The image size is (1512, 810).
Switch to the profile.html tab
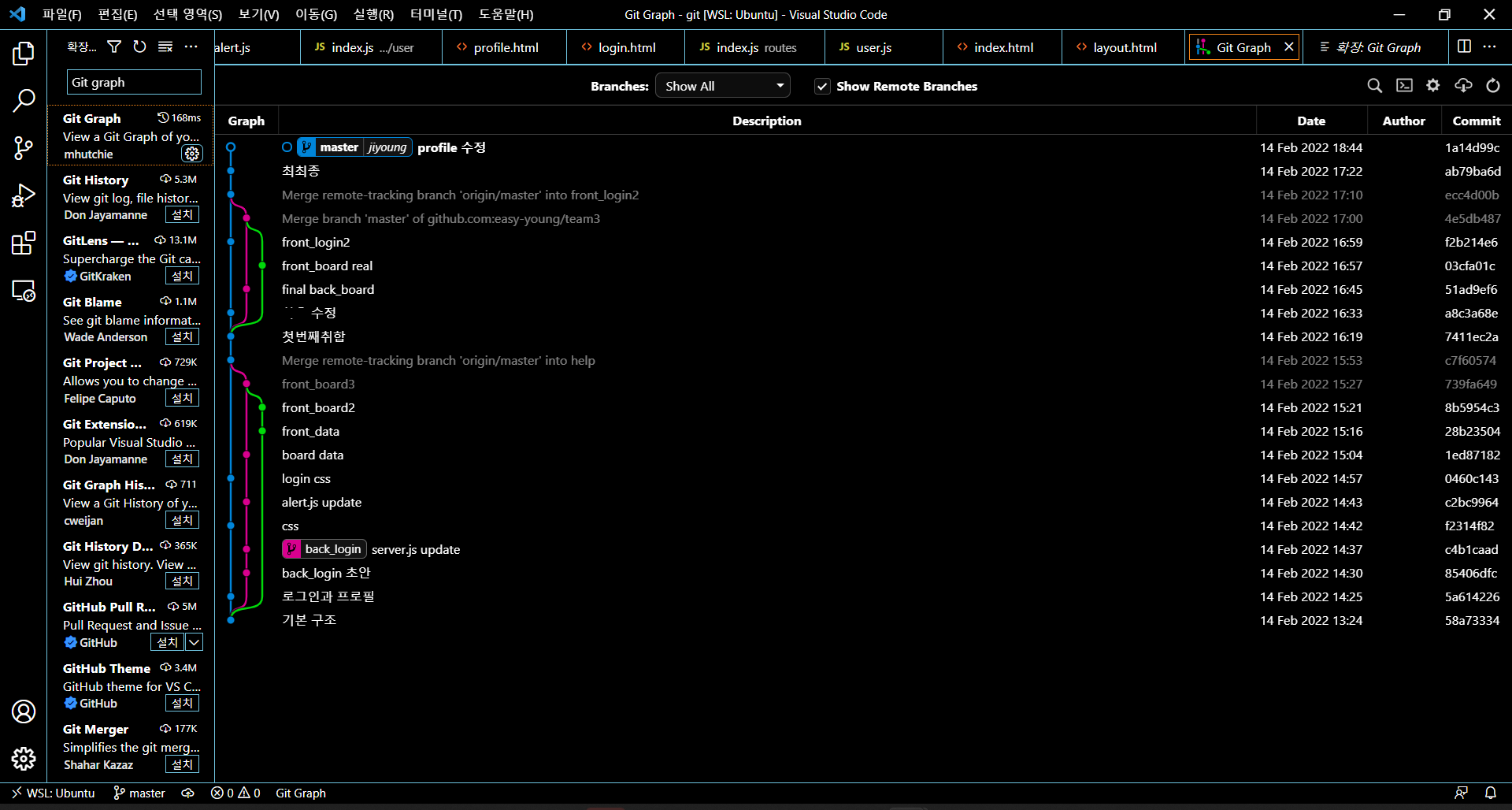tap(505, 47)
